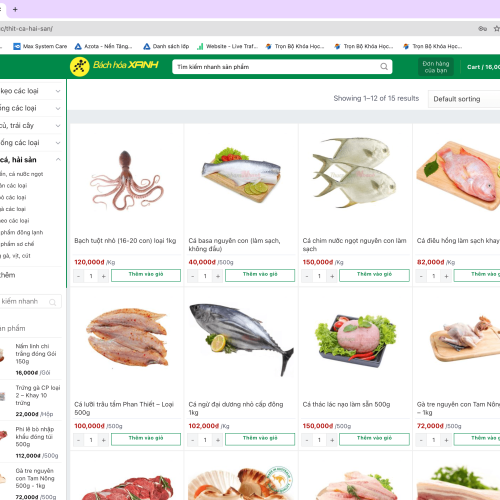This screenshot has width=500, height=500.
Task: Expand the 'ống các loại' fourth category chevron
Action: (x=58, y=143)
